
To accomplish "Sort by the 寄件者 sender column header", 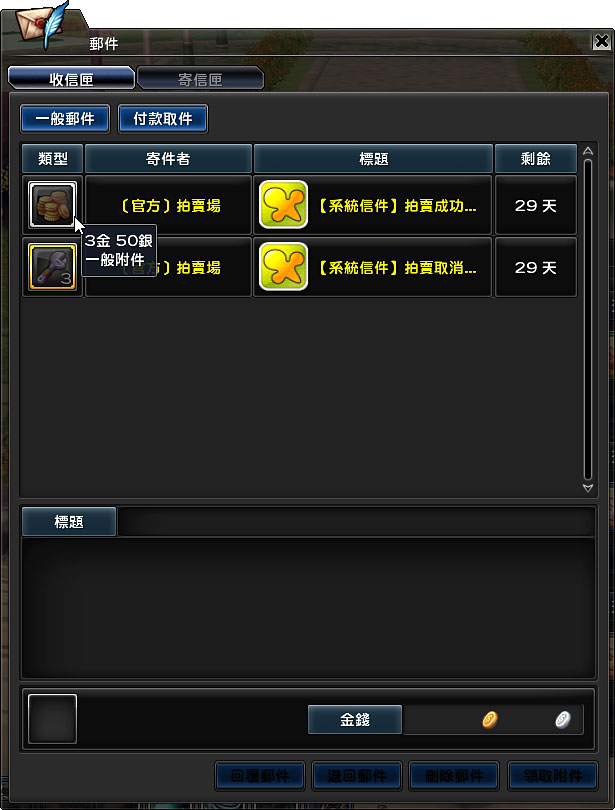I will pos(168,159).
